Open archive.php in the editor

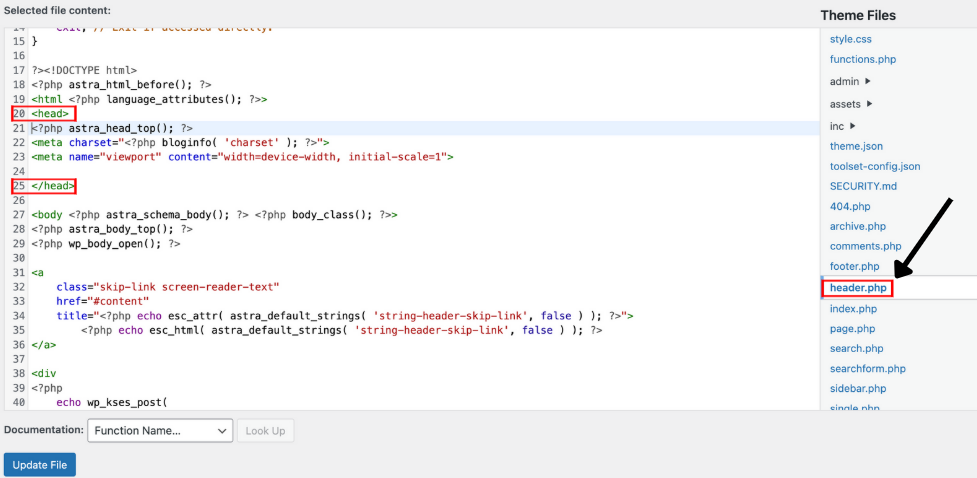click(x=857, y=226)
